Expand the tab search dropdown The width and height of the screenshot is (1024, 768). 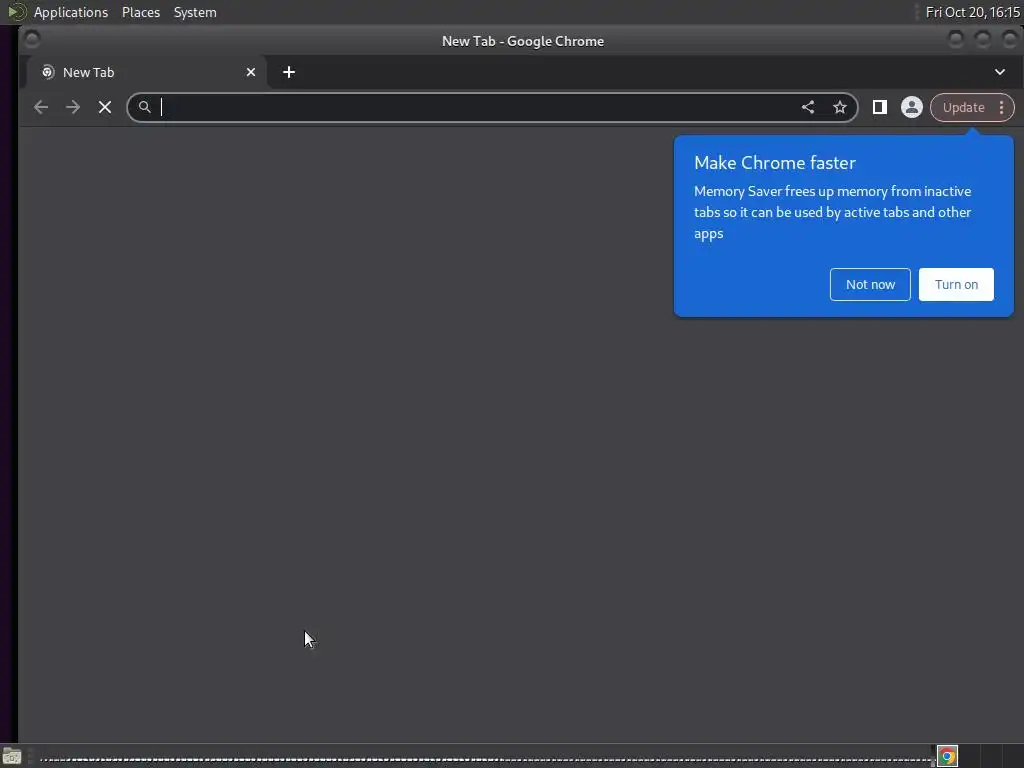click(x=1000, y=72)
